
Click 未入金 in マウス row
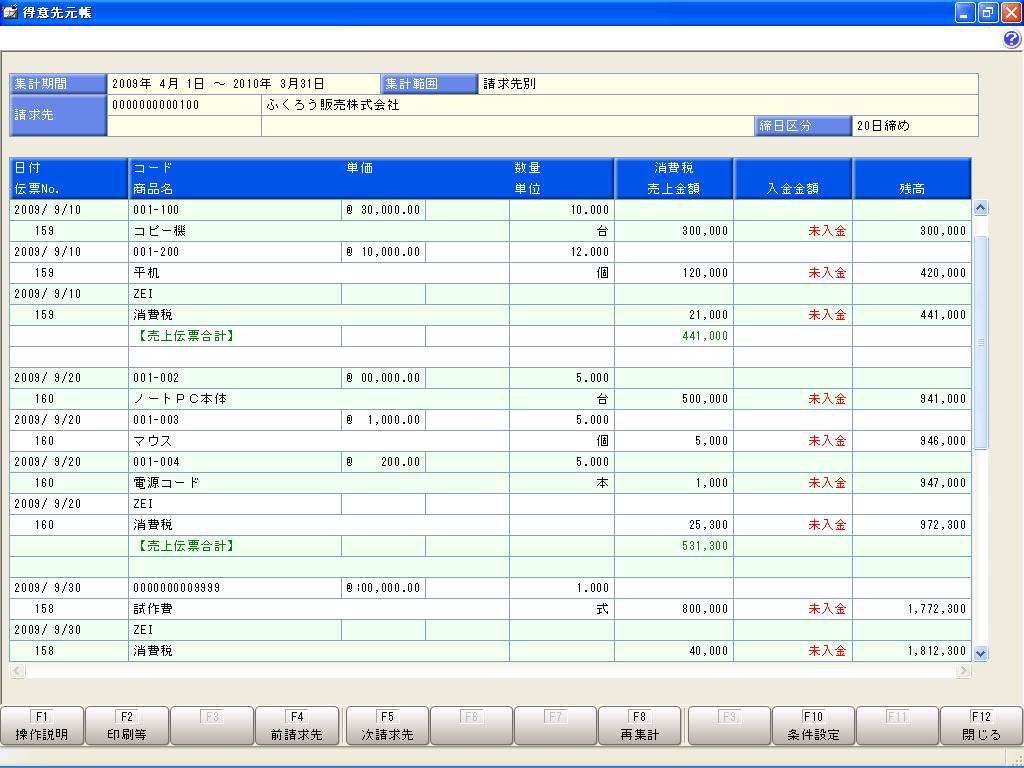coord(827,441)
